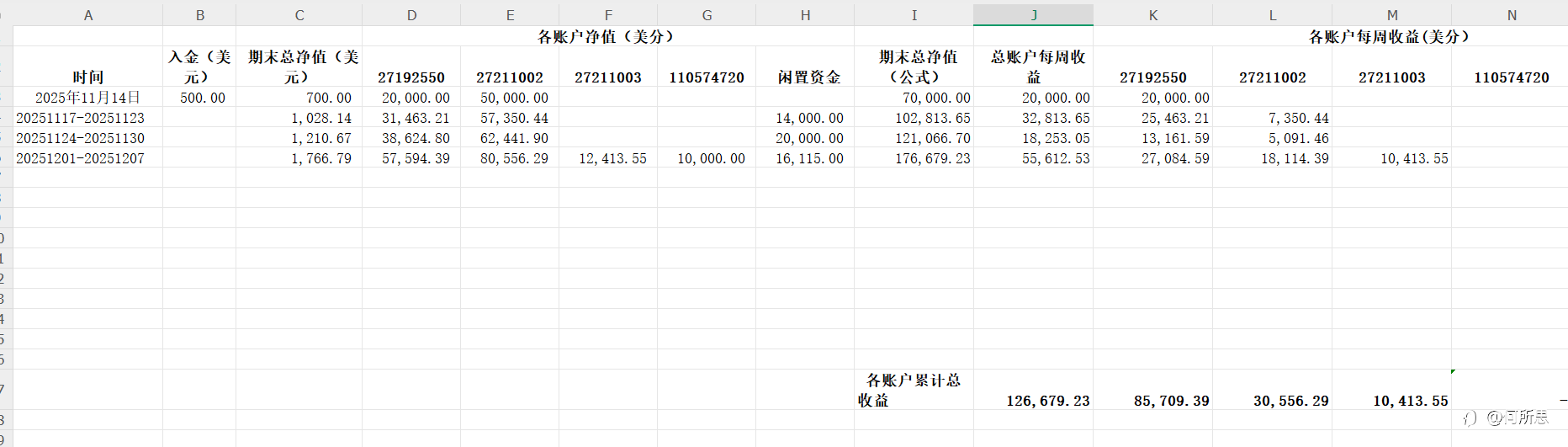Click the cell showing 102,813.65
The height and width of the screenshot is (447, 1568).
(x=914, y=117)
